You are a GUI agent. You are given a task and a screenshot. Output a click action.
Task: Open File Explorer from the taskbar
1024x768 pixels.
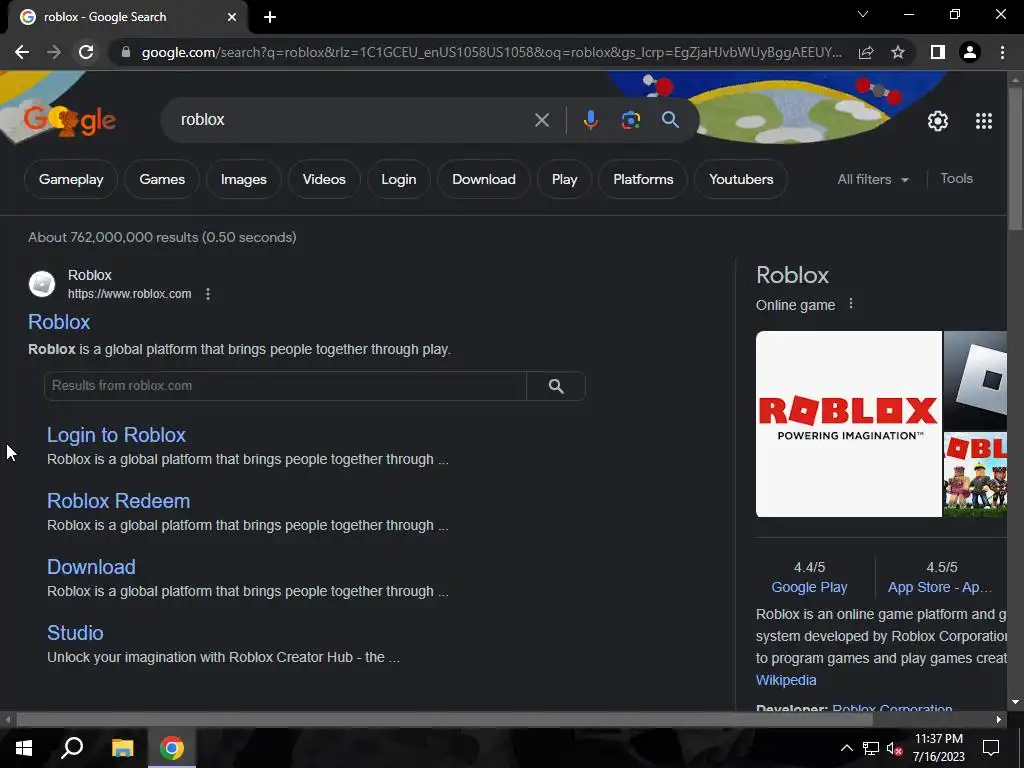pos(122,748)
